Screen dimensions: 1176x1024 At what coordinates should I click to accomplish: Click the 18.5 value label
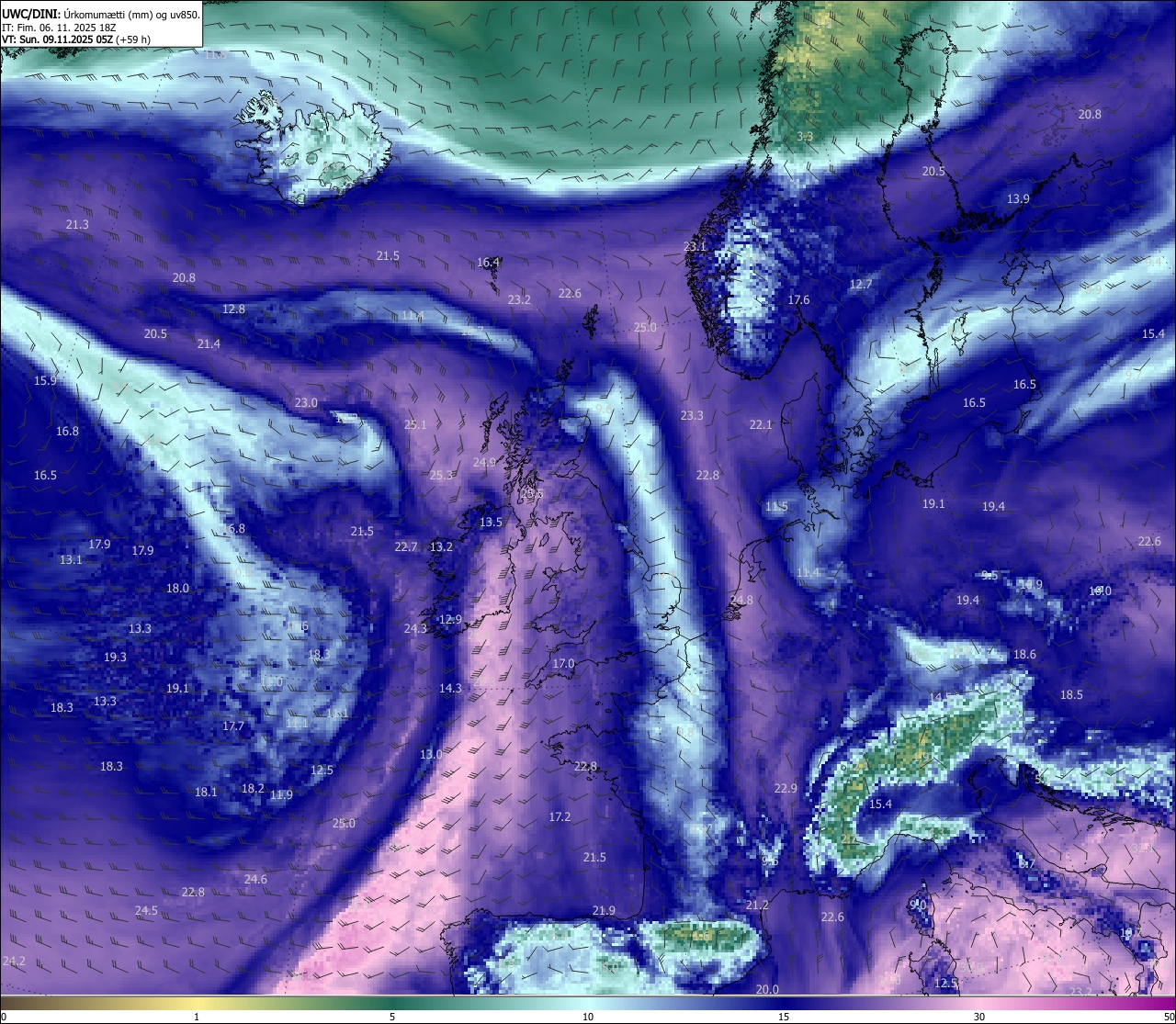click(x=1071, y=694)
